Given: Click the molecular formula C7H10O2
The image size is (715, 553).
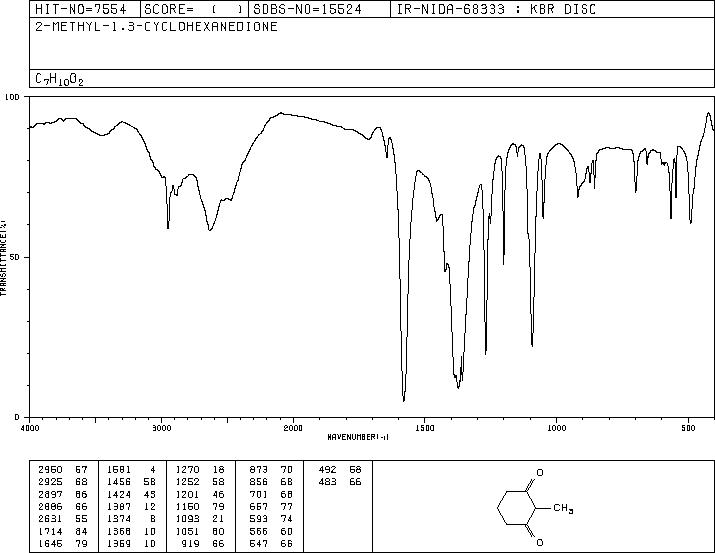Looking at the screenshot, I should coord(59,79).
